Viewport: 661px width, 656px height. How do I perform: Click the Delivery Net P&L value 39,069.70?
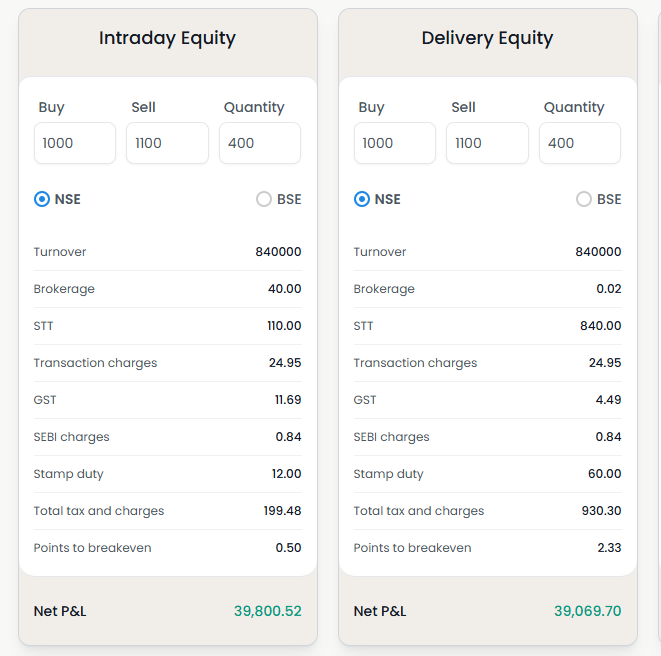587,611
